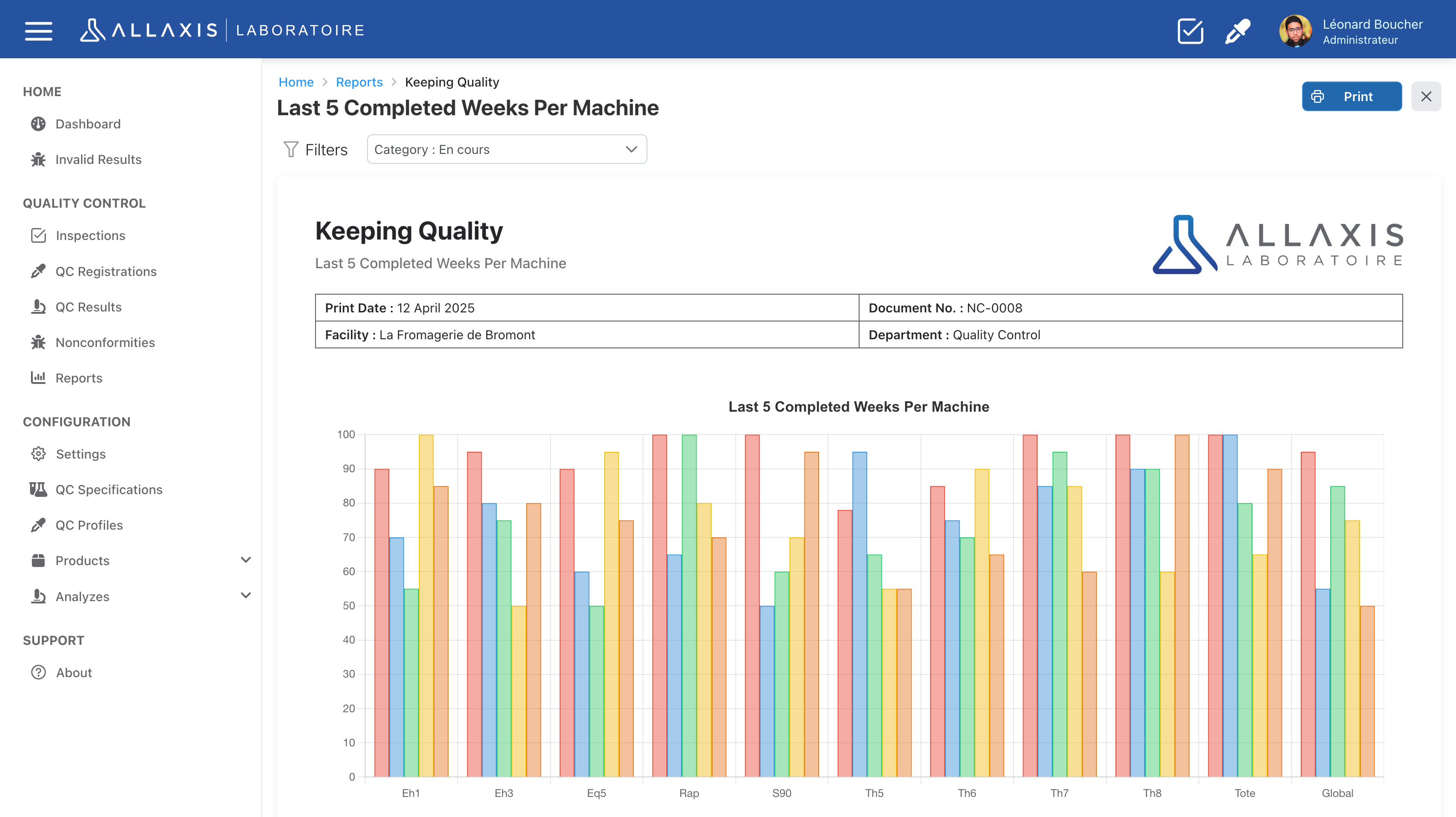
Task: Open the hamburger menu icon
Action: pos(38,31)
